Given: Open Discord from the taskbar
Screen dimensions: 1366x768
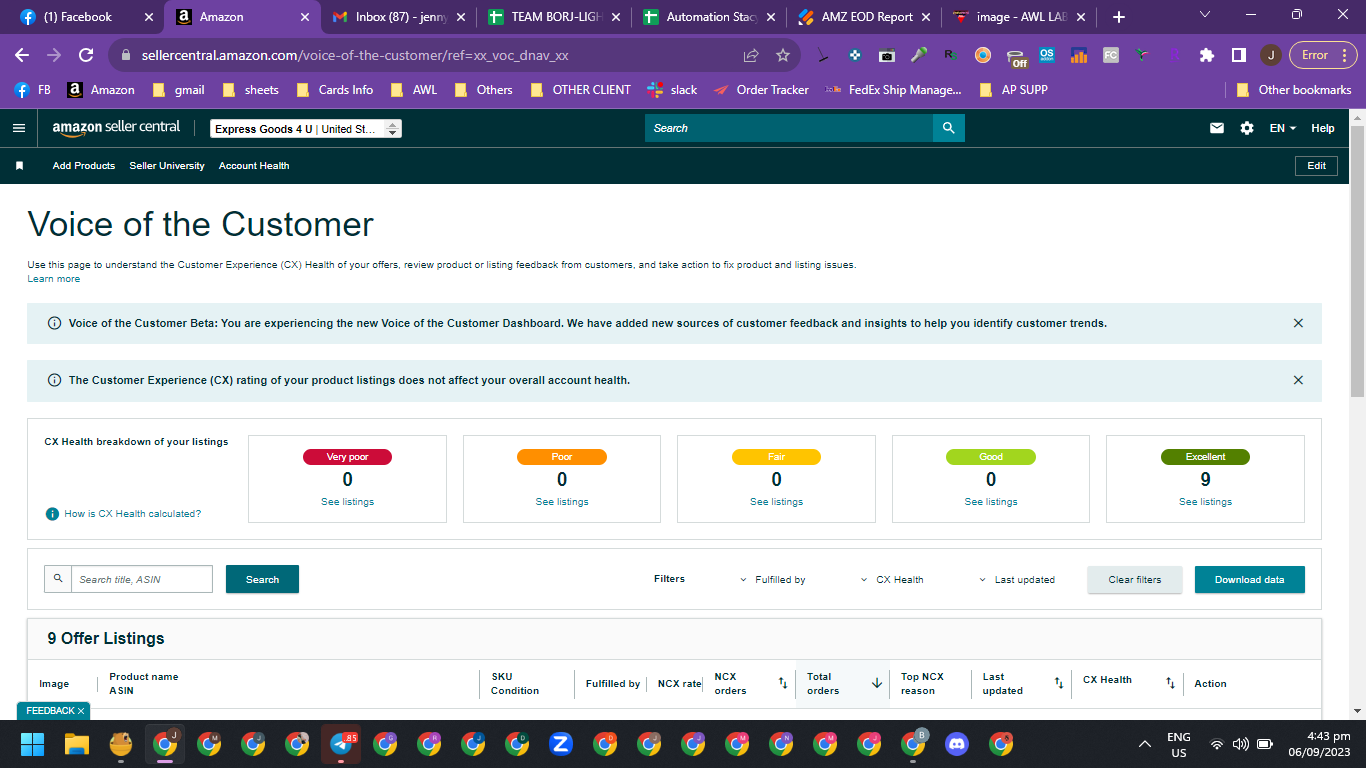Looking at the screenshot, I should (957, 744).
